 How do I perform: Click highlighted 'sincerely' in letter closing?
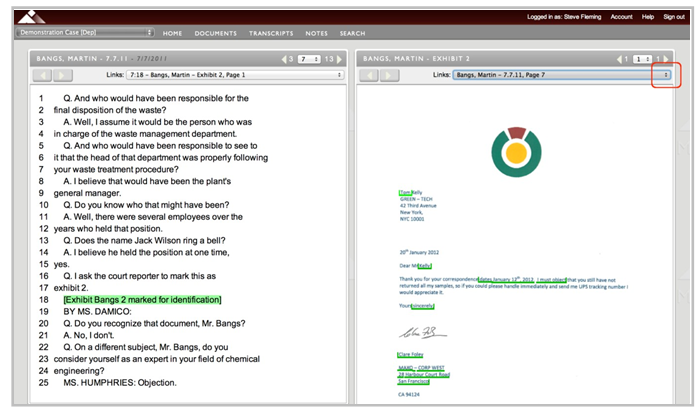[x=422, y=306]
